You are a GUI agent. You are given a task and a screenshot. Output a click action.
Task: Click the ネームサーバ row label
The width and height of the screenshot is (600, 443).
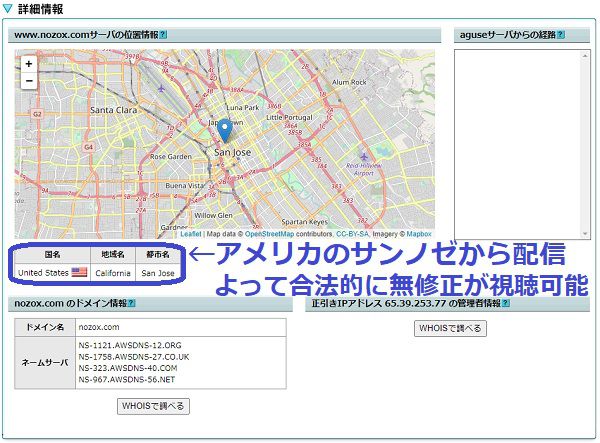click(x=45, y=363)
